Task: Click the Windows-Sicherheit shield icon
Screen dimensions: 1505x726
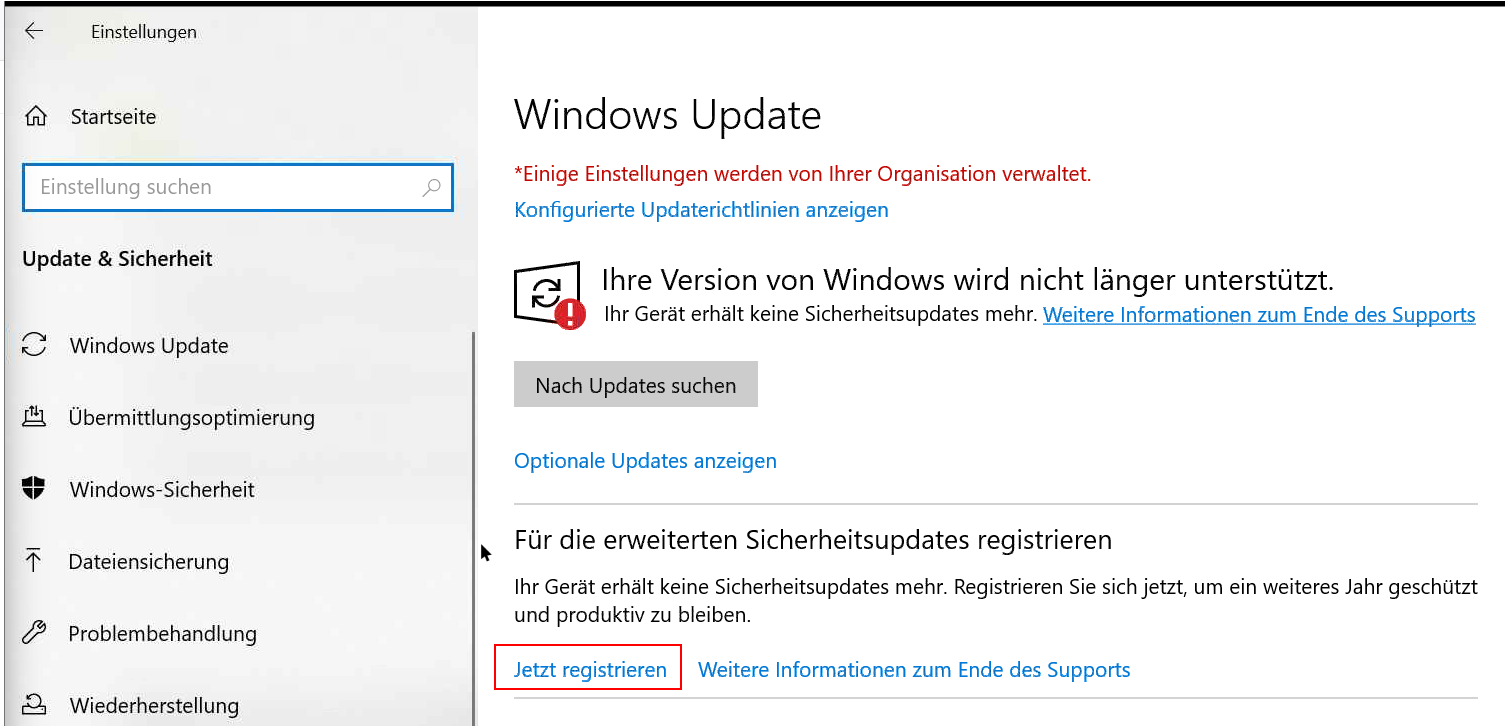Action: click(x=35, y=489)
